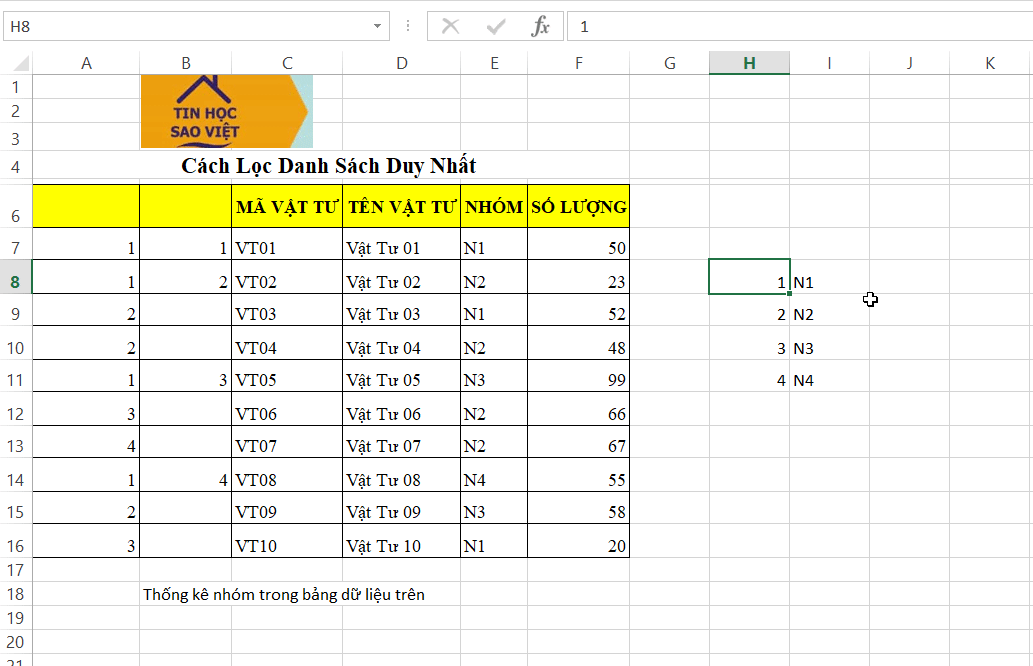Click the Enter checkmark icon in formula bar

tap(495, 26)
